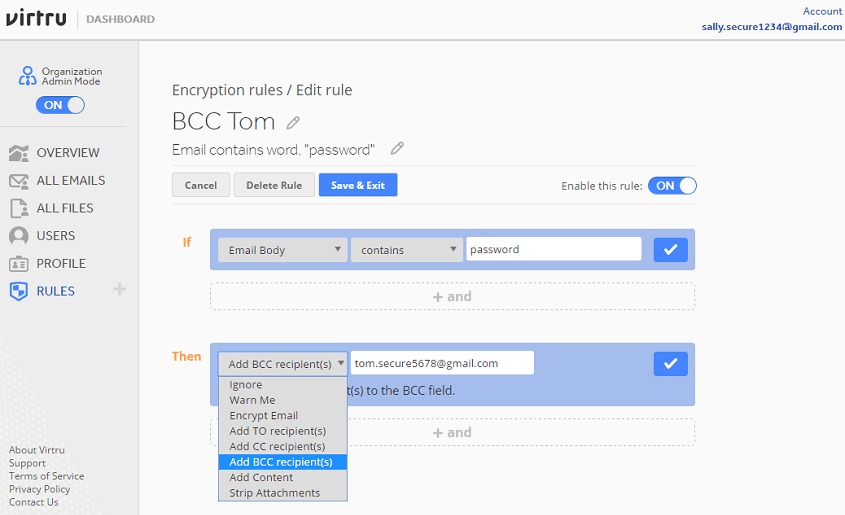
Task: Open the PROFILE page
Action: (61, 263)
